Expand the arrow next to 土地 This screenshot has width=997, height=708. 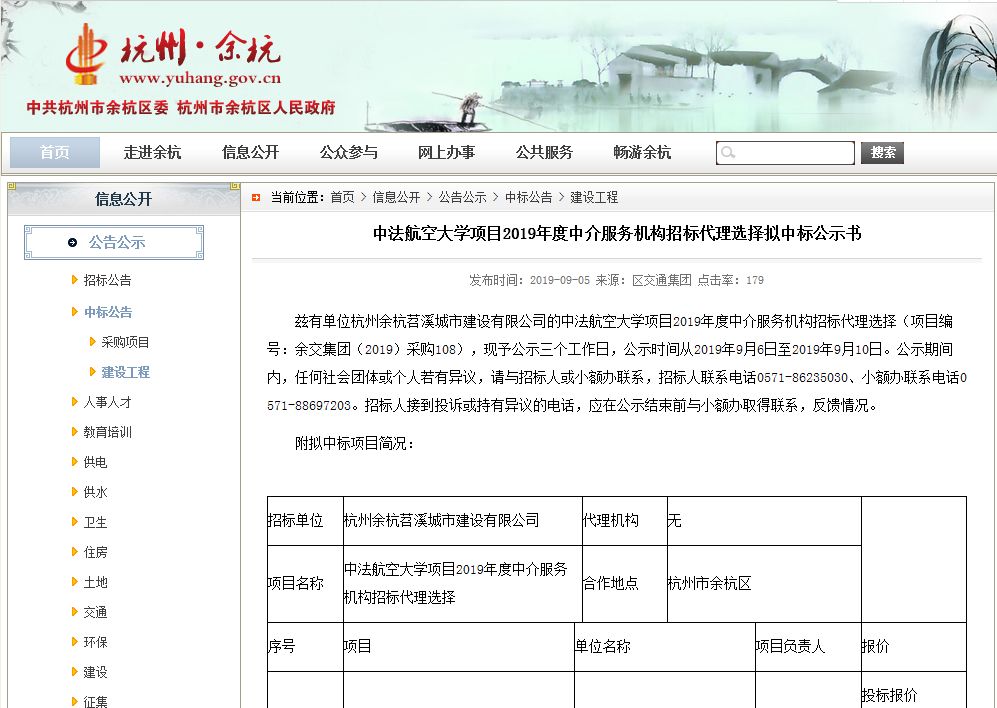74,581
